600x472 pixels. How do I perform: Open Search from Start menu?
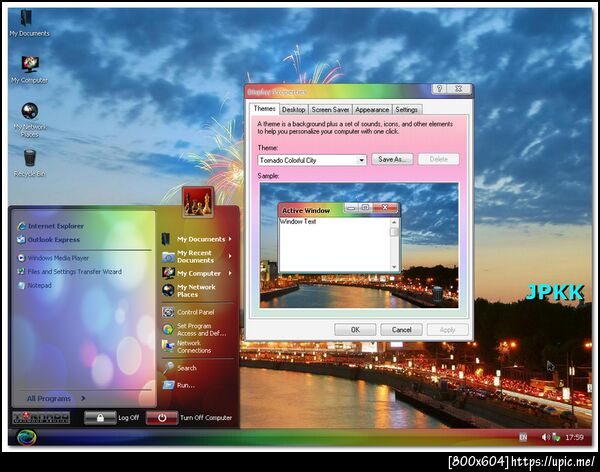click(x=179, y=368)
